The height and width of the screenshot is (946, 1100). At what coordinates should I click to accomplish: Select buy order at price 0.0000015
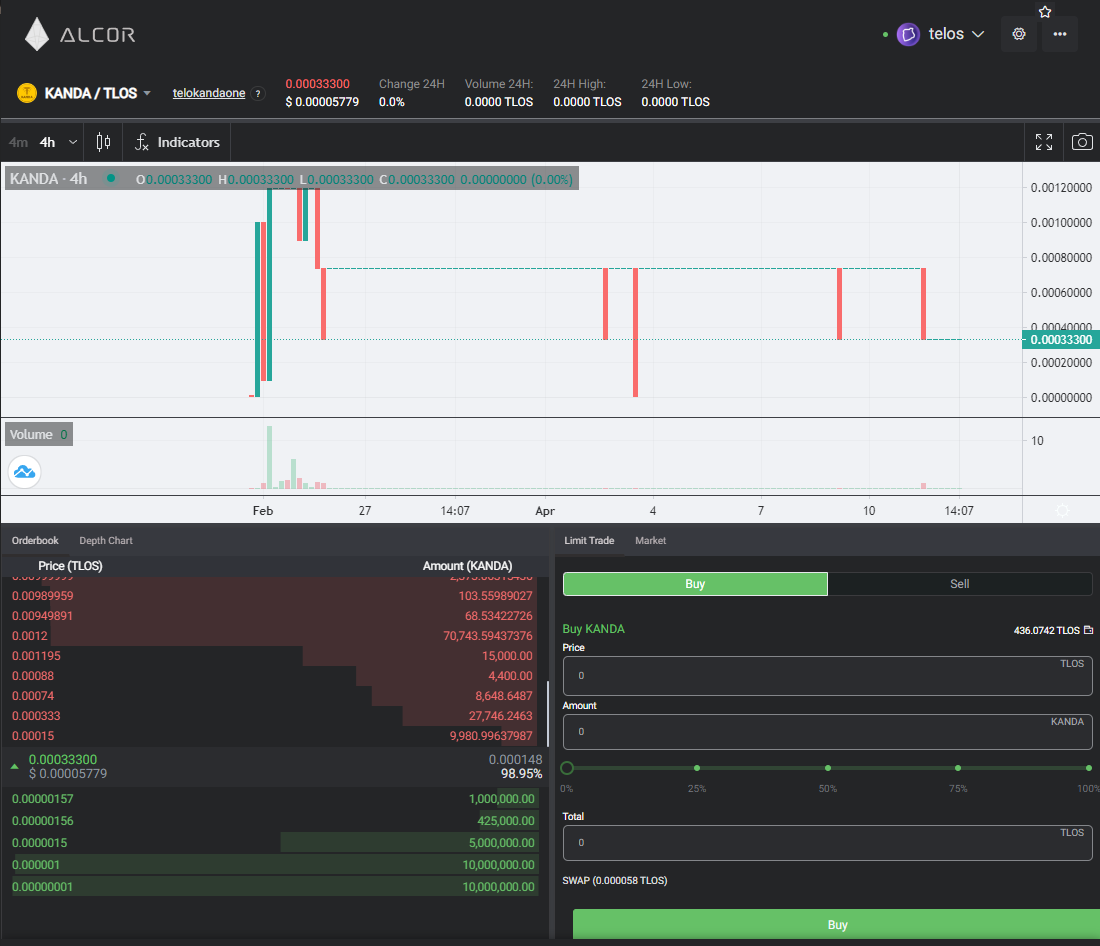coord(274,843)
